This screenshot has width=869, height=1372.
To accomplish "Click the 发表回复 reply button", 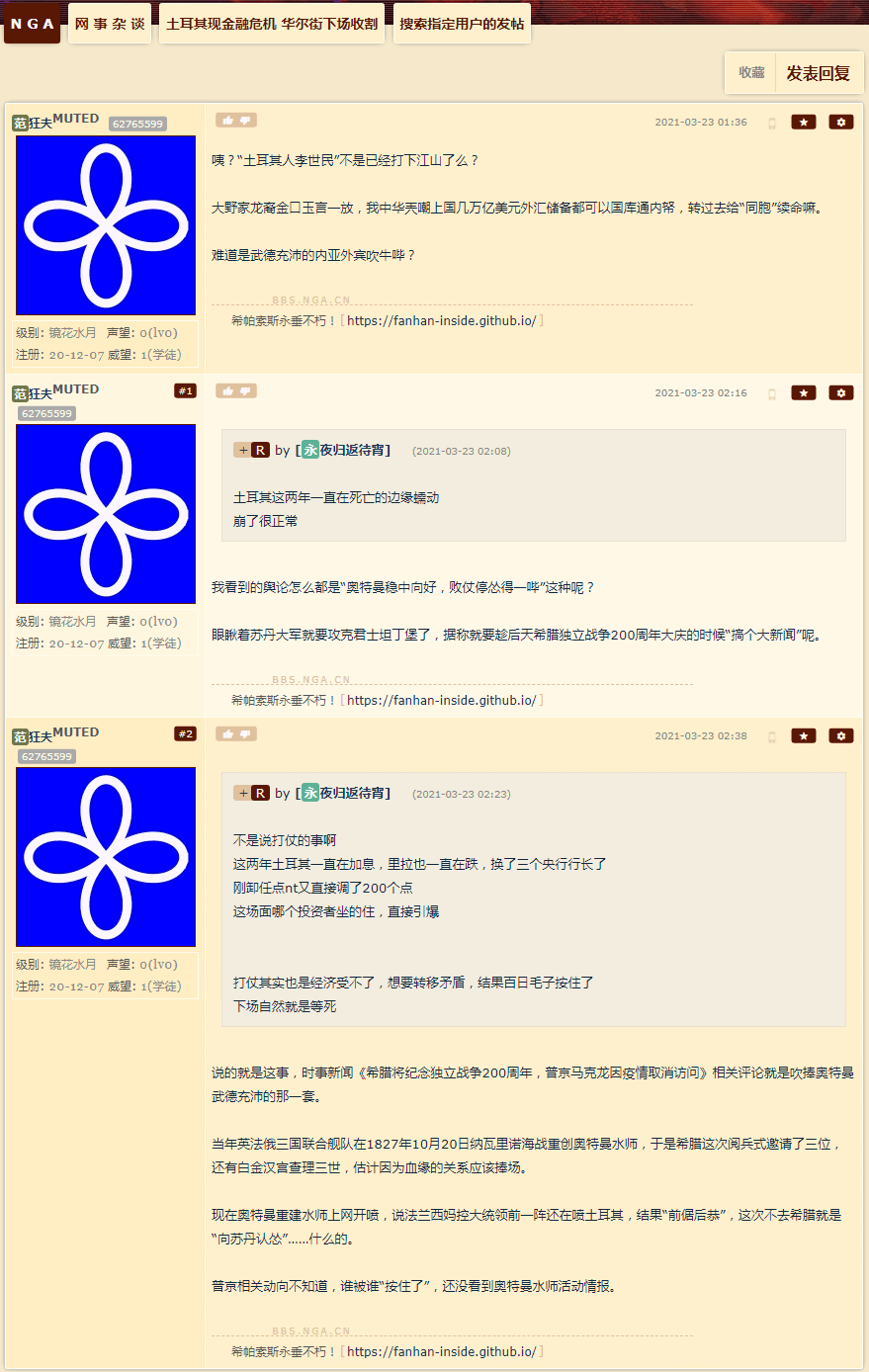I will click(819, 73).
